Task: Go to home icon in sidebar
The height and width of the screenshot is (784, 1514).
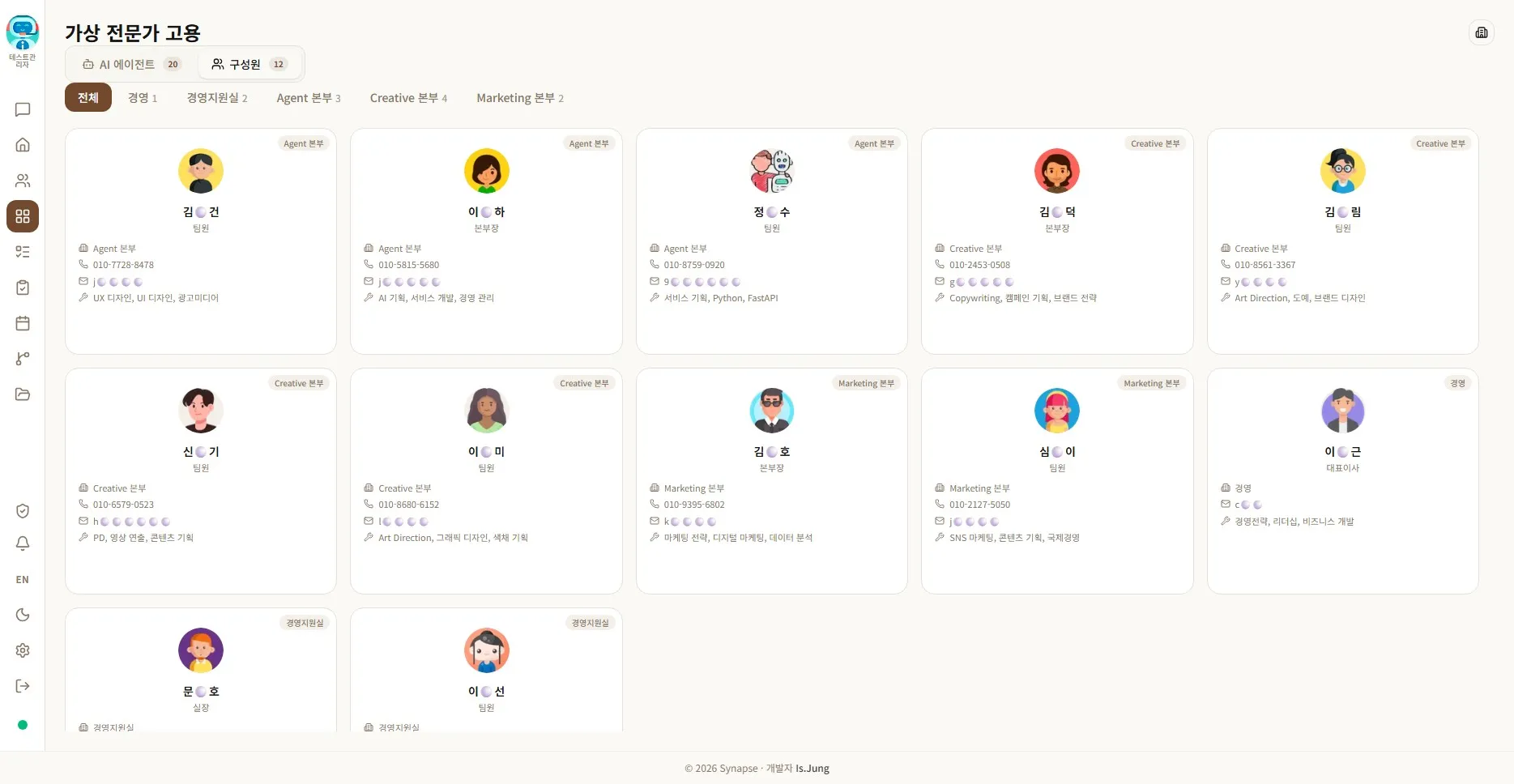Action: pos(23,145)
